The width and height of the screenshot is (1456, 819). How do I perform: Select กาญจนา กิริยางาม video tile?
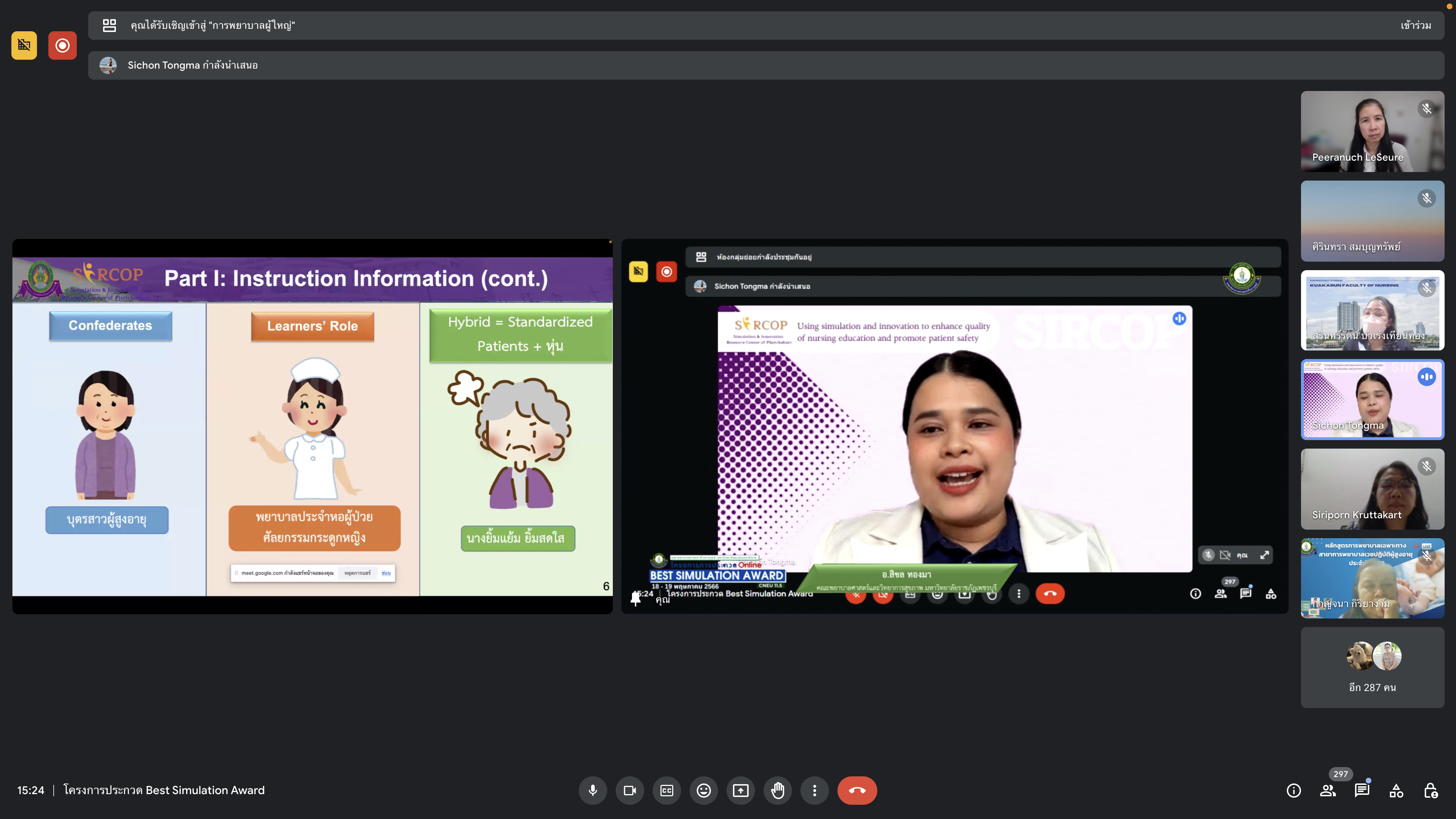[1372, 578]
